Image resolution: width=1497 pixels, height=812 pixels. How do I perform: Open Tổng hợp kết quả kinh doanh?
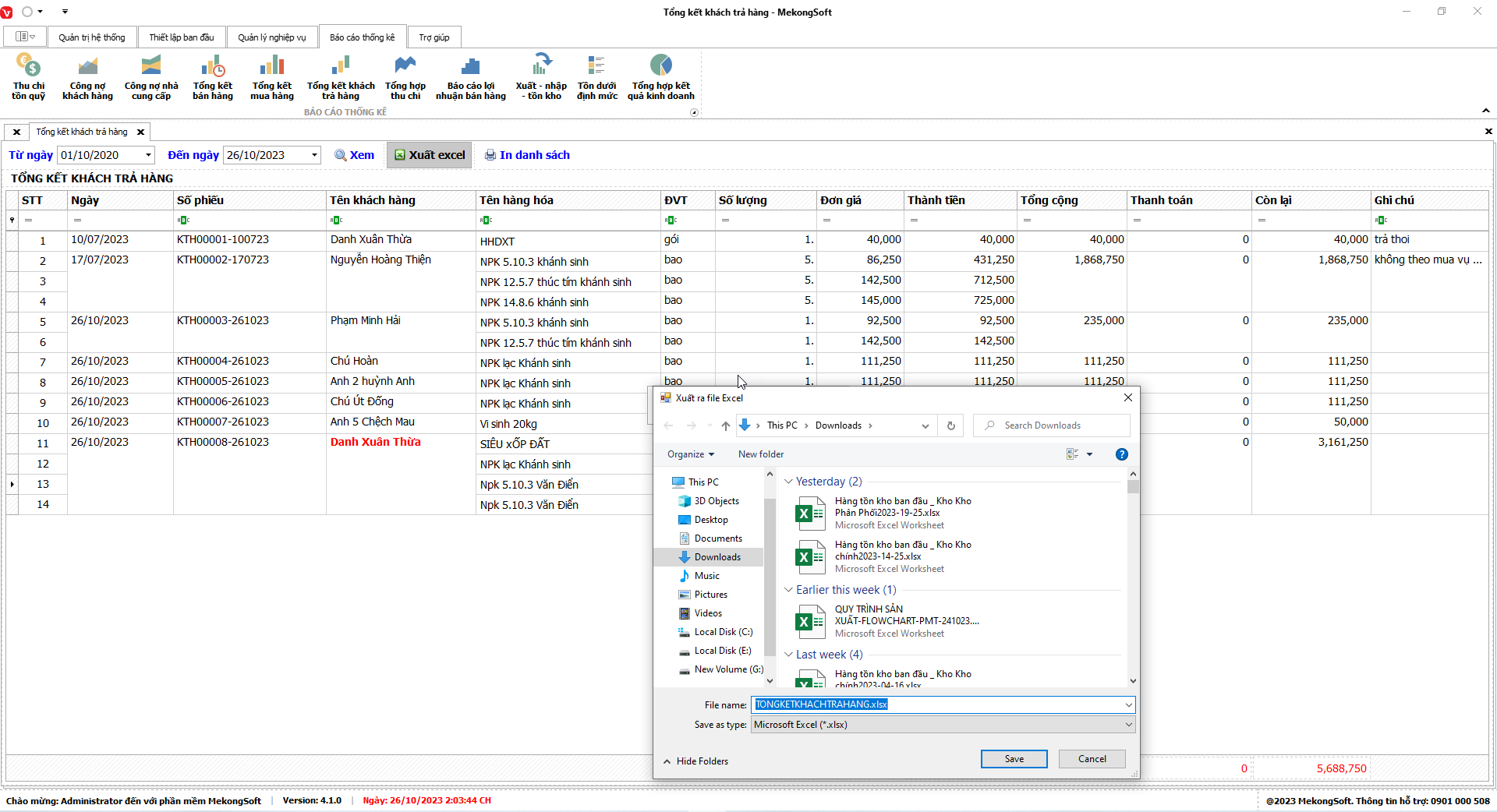click(x=660, y=76)
